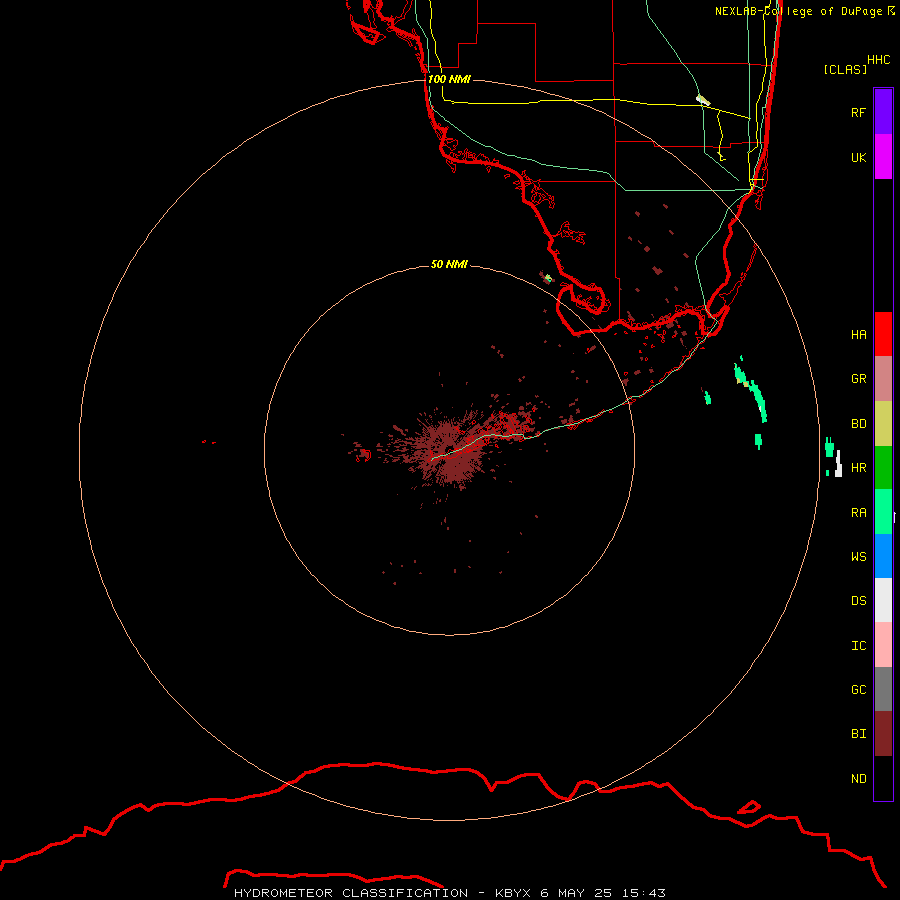Click the WS legend label

tap(858, 556)
